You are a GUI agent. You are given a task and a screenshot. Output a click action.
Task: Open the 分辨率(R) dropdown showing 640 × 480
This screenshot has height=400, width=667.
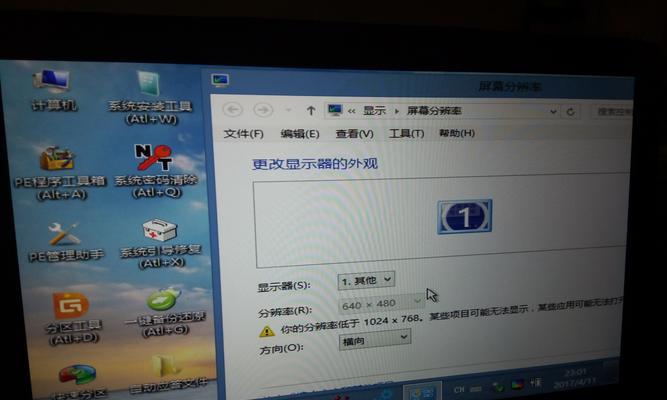tap(381, 303)
